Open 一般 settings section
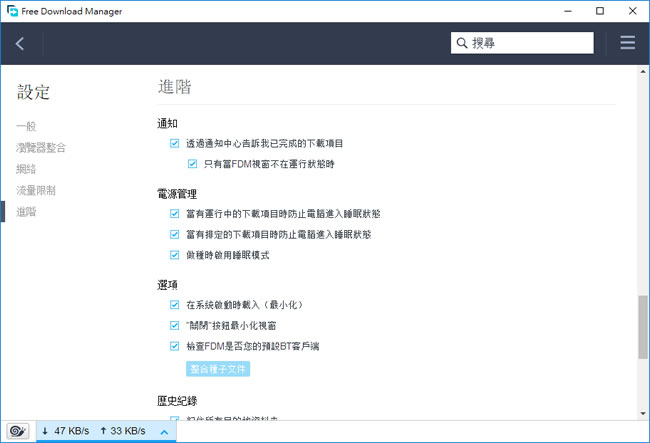Screen dimensions: 650x443 [x=26, y=126]
